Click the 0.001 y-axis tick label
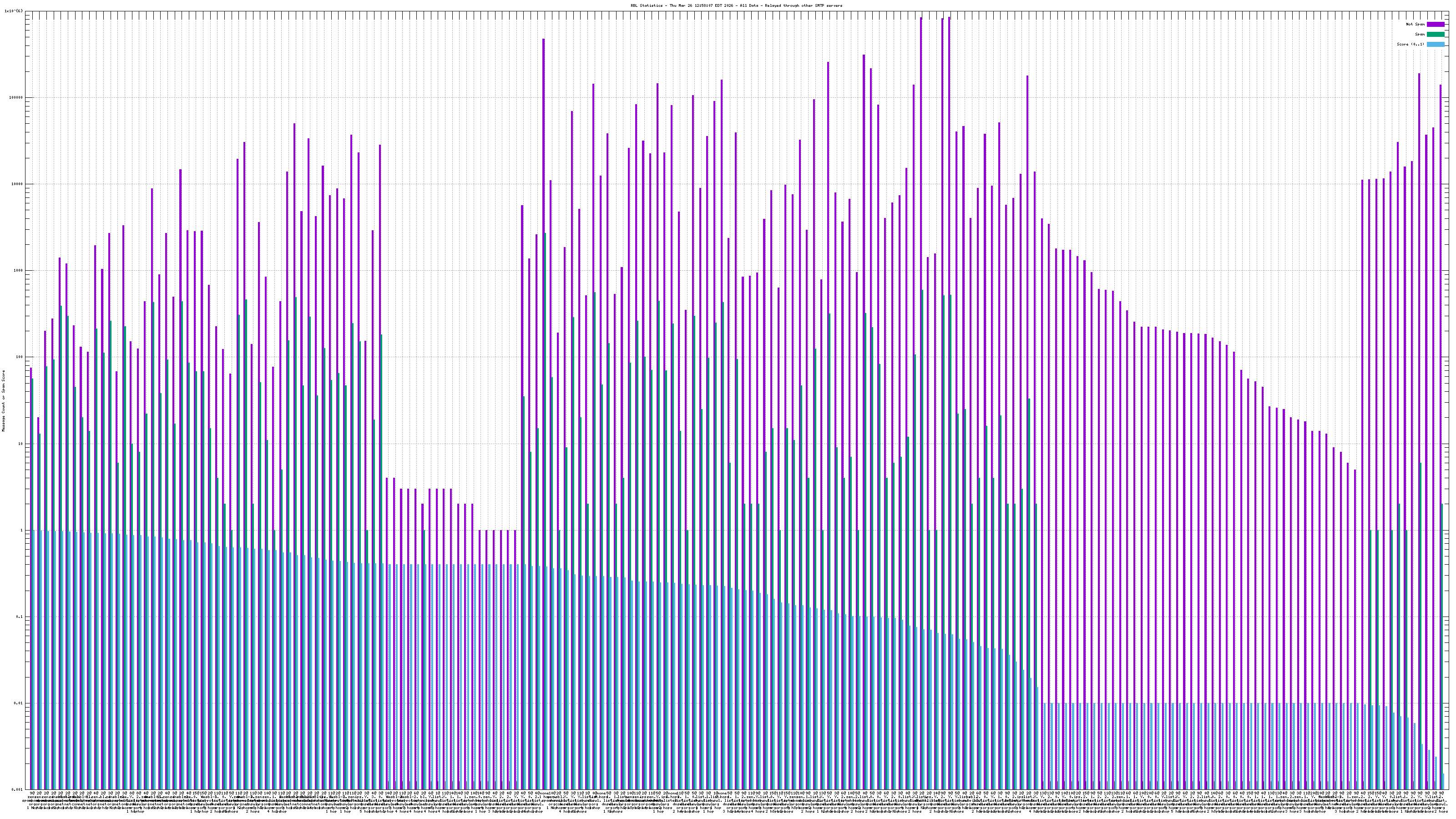The image size is (1456, 819). [x=16, y=789]
